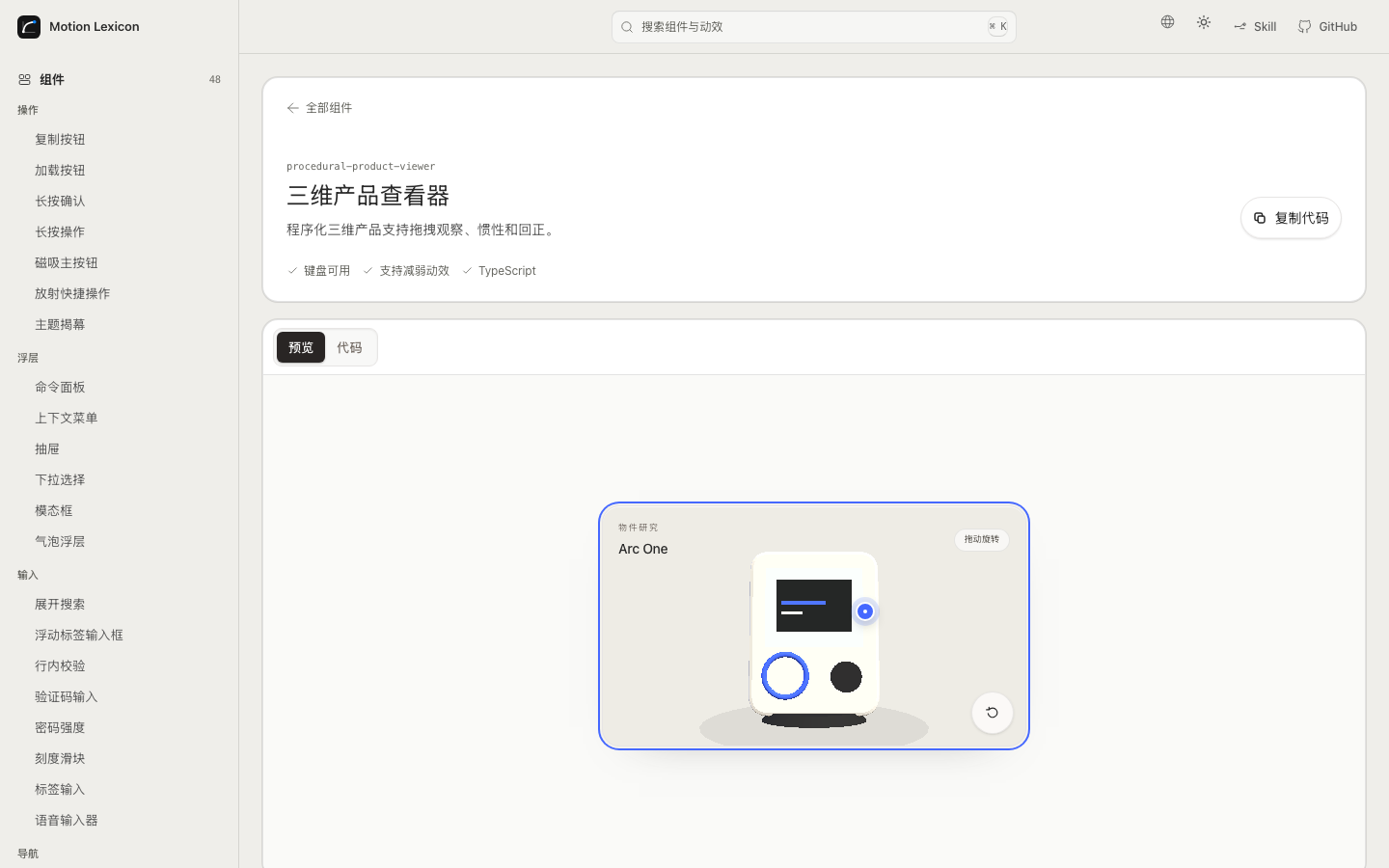
Task: Open 加载按钮 in sidebar
Action: (60, 171)
